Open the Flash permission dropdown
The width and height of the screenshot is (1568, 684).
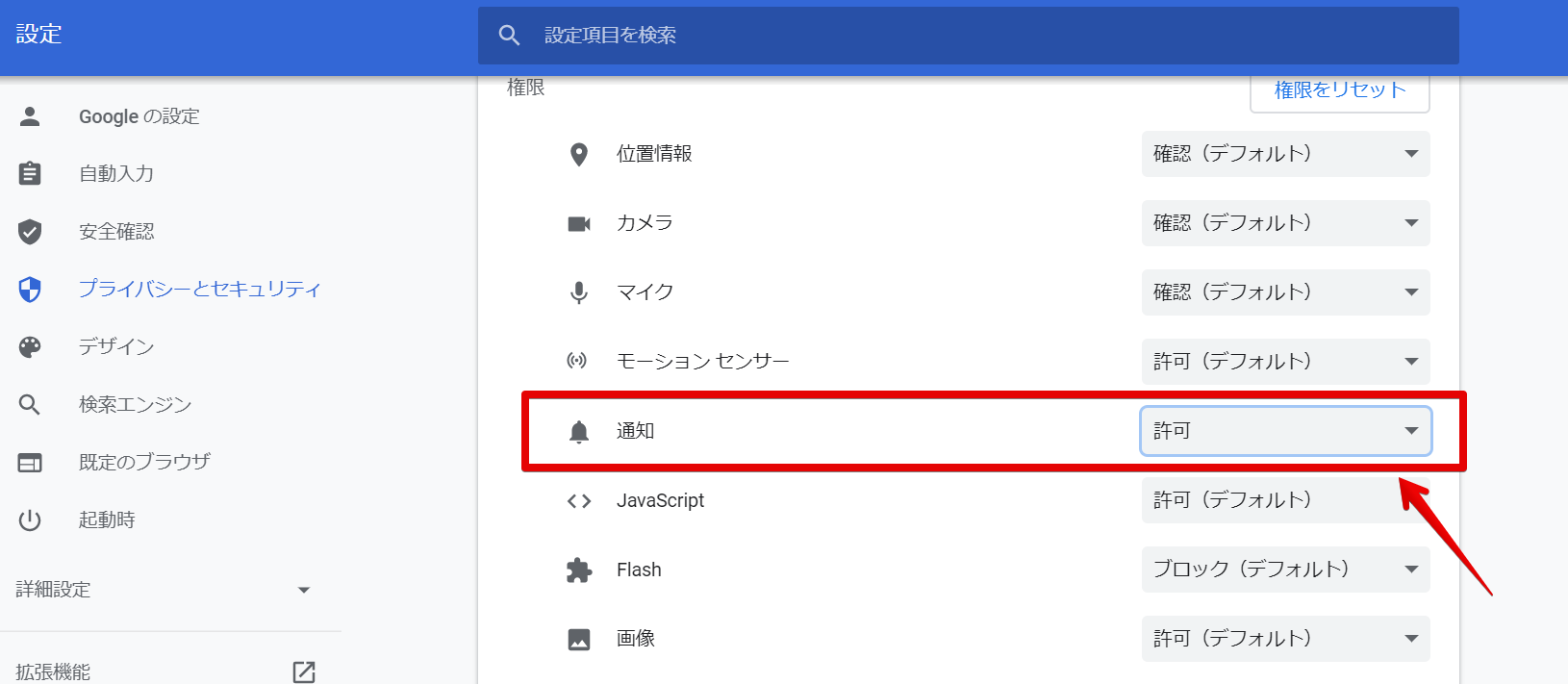1285,570
